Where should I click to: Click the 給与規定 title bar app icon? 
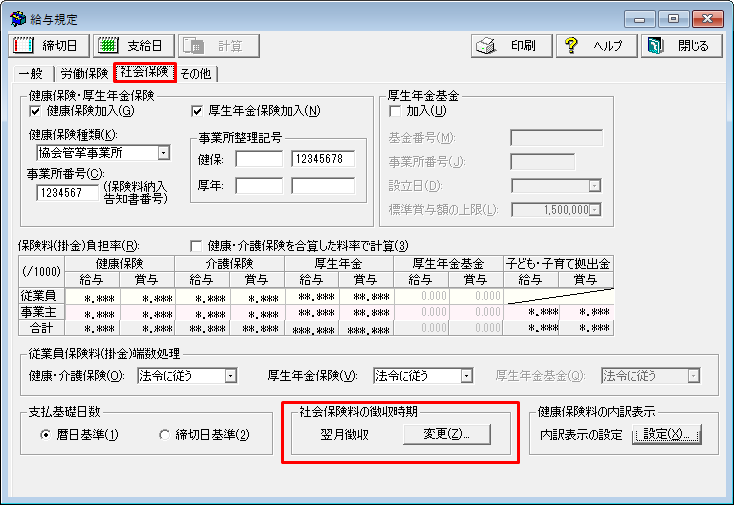click(17, 19)
